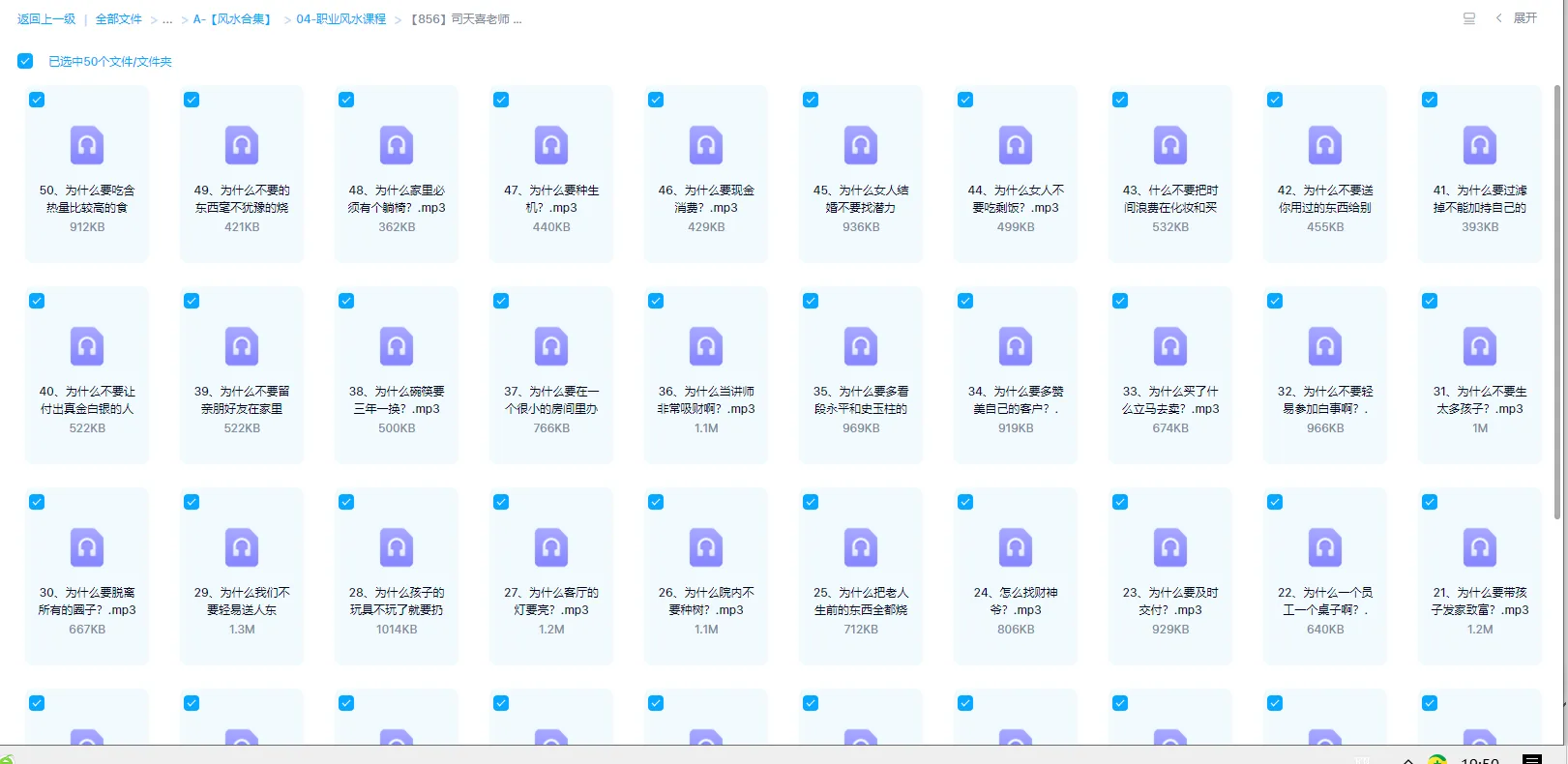Screen dimensions: 1568x764
Task: Open audio icon for 41、为什么要过滤
Action: click(x=1480, y=145)
